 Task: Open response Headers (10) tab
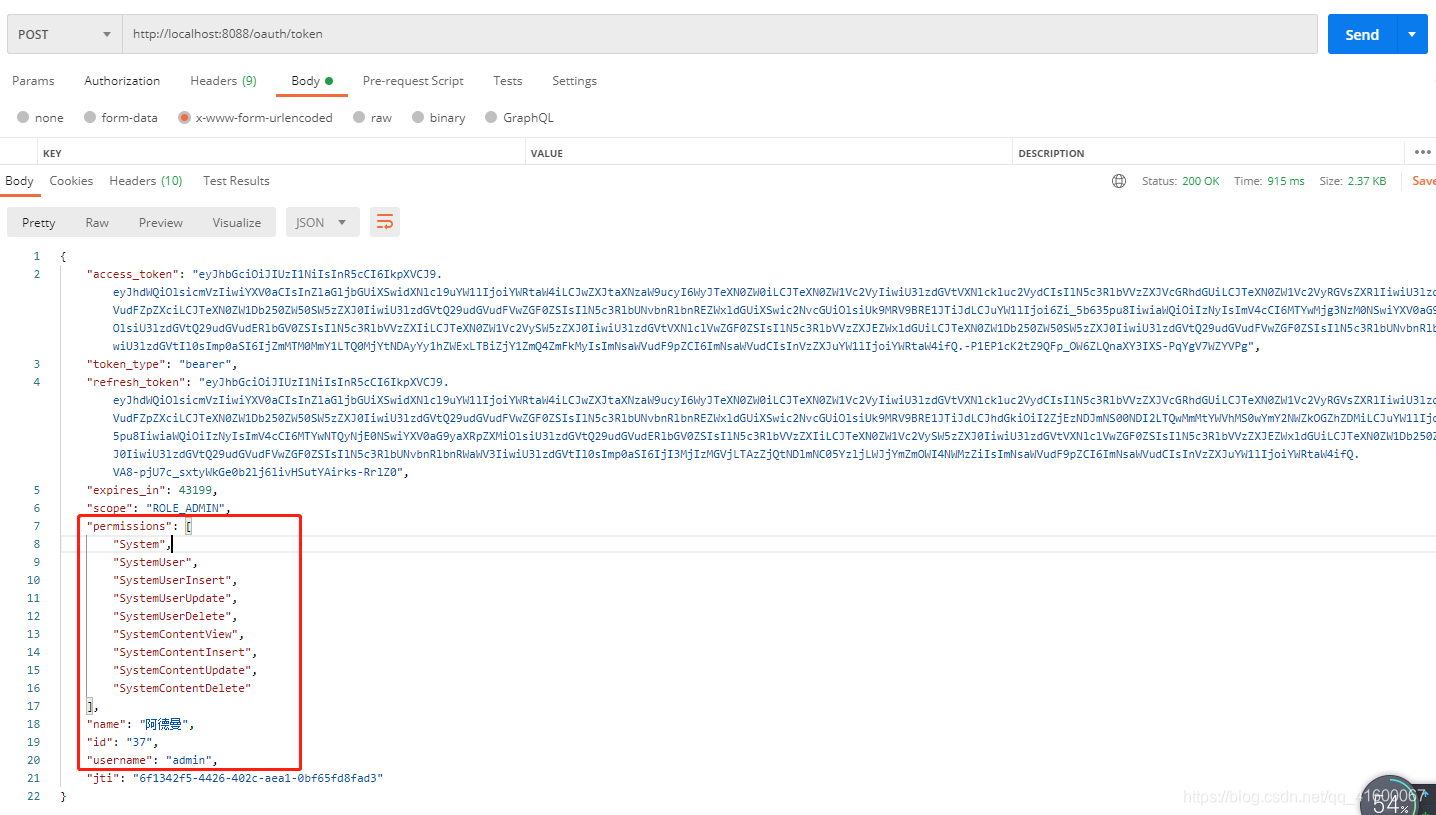pyautogui.click(x=146, y=181)
